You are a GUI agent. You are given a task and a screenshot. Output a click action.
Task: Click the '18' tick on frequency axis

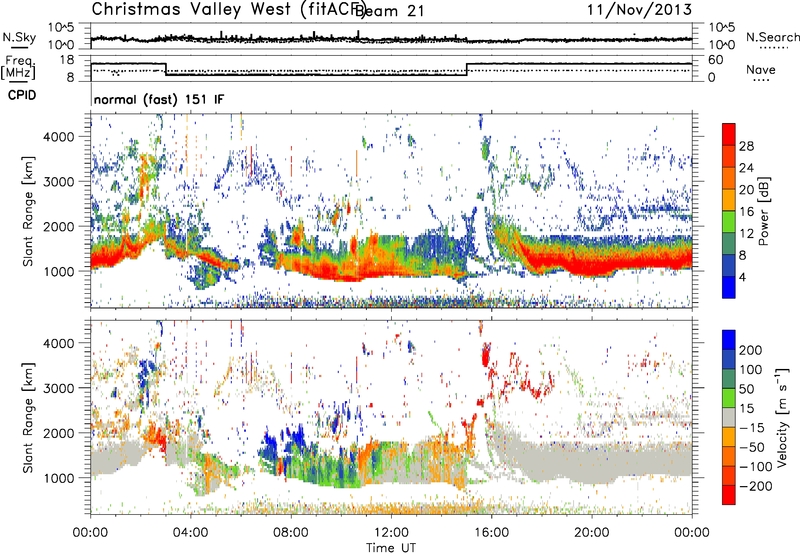click(x=67, y=60)
